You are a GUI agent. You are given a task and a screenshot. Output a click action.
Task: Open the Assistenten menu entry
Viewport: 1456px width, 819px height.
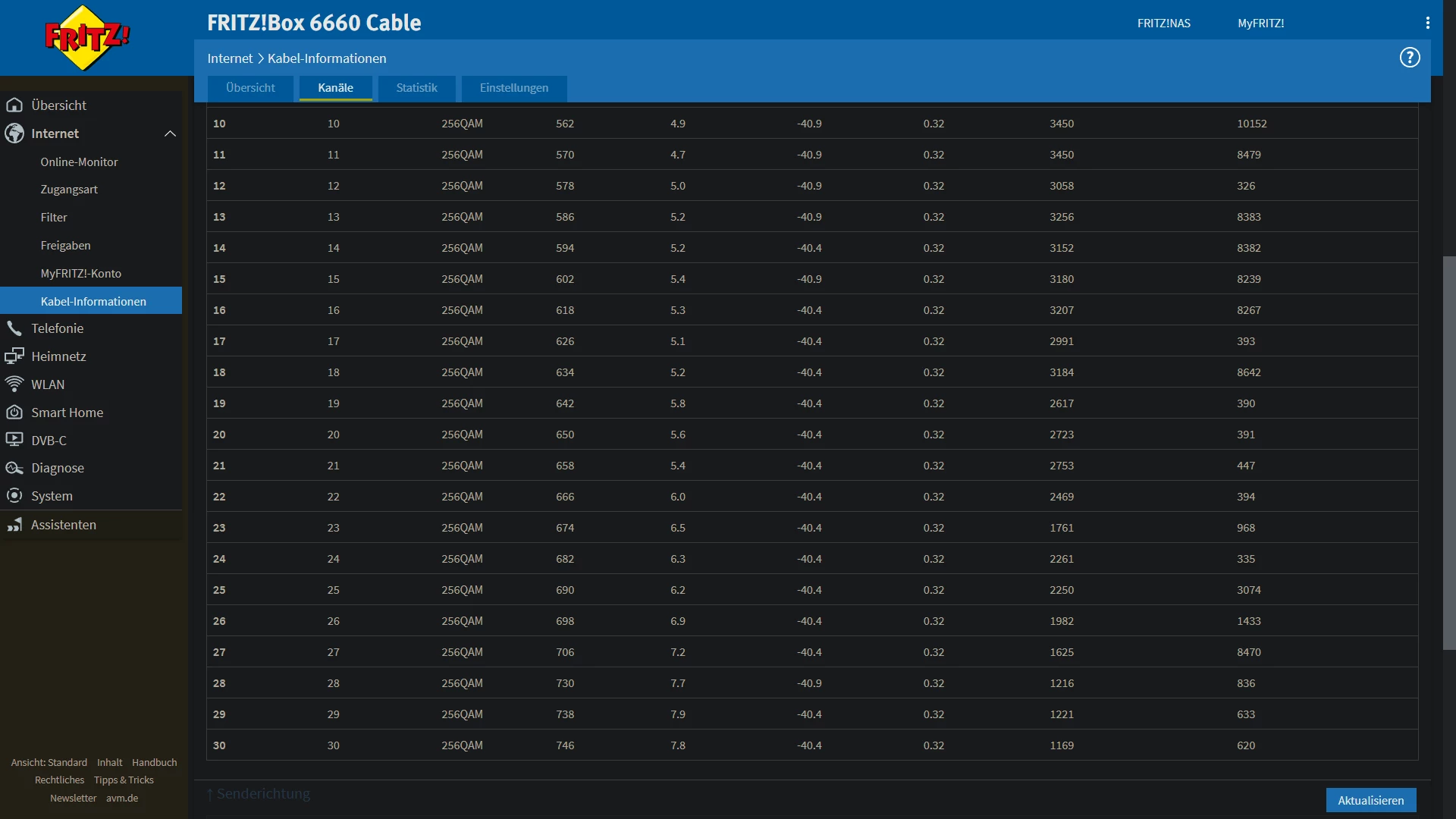(64, 525)
